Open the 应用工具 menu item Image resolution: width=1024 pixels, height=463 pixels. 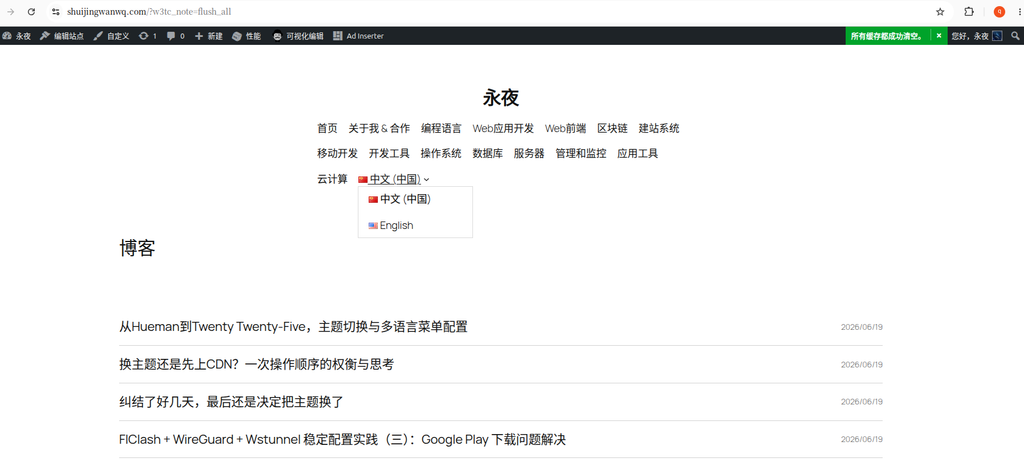click(x=637, y=153)
